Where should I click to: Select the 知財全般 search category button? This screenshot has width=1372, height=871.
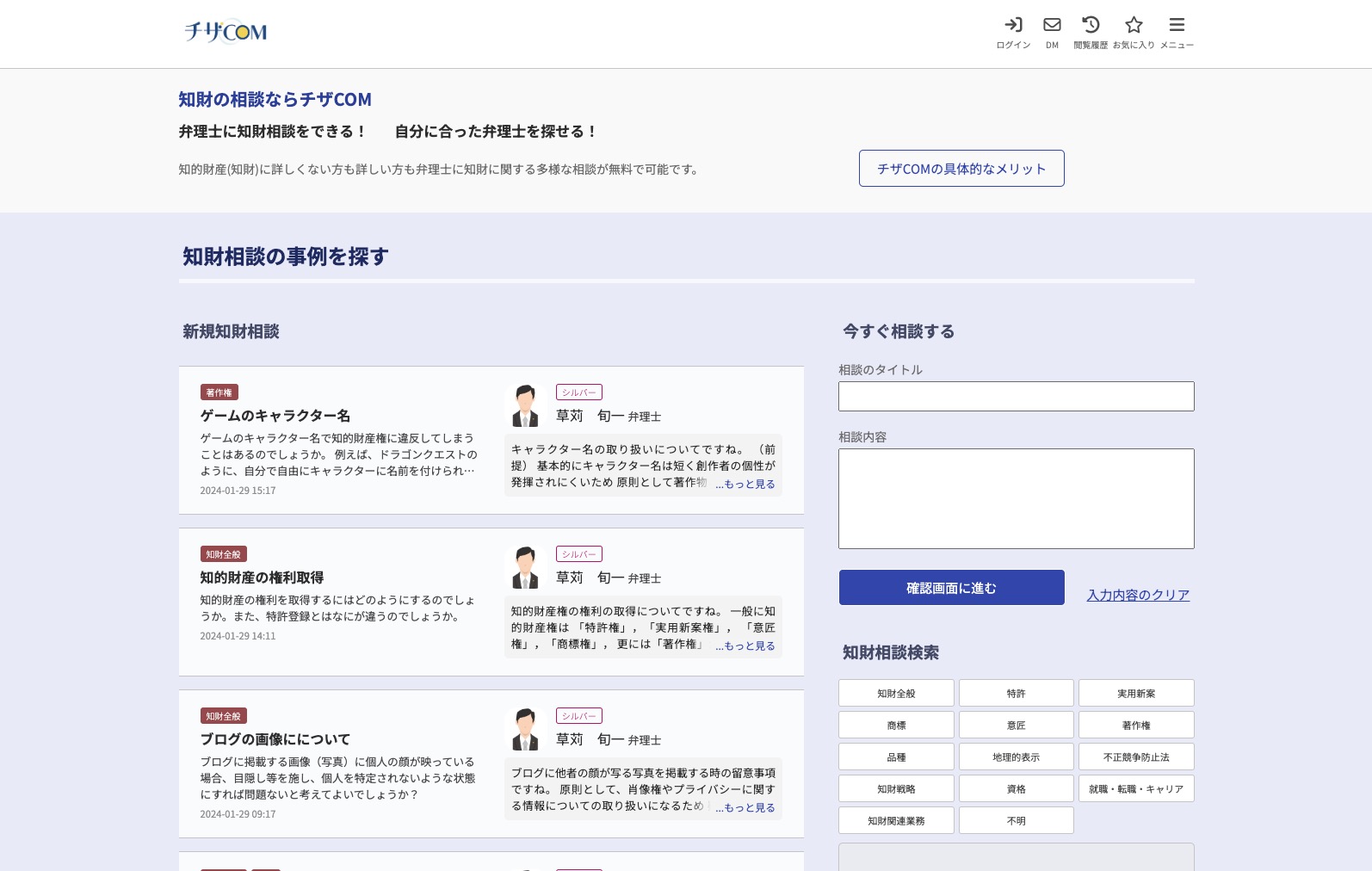click(896, 694)
